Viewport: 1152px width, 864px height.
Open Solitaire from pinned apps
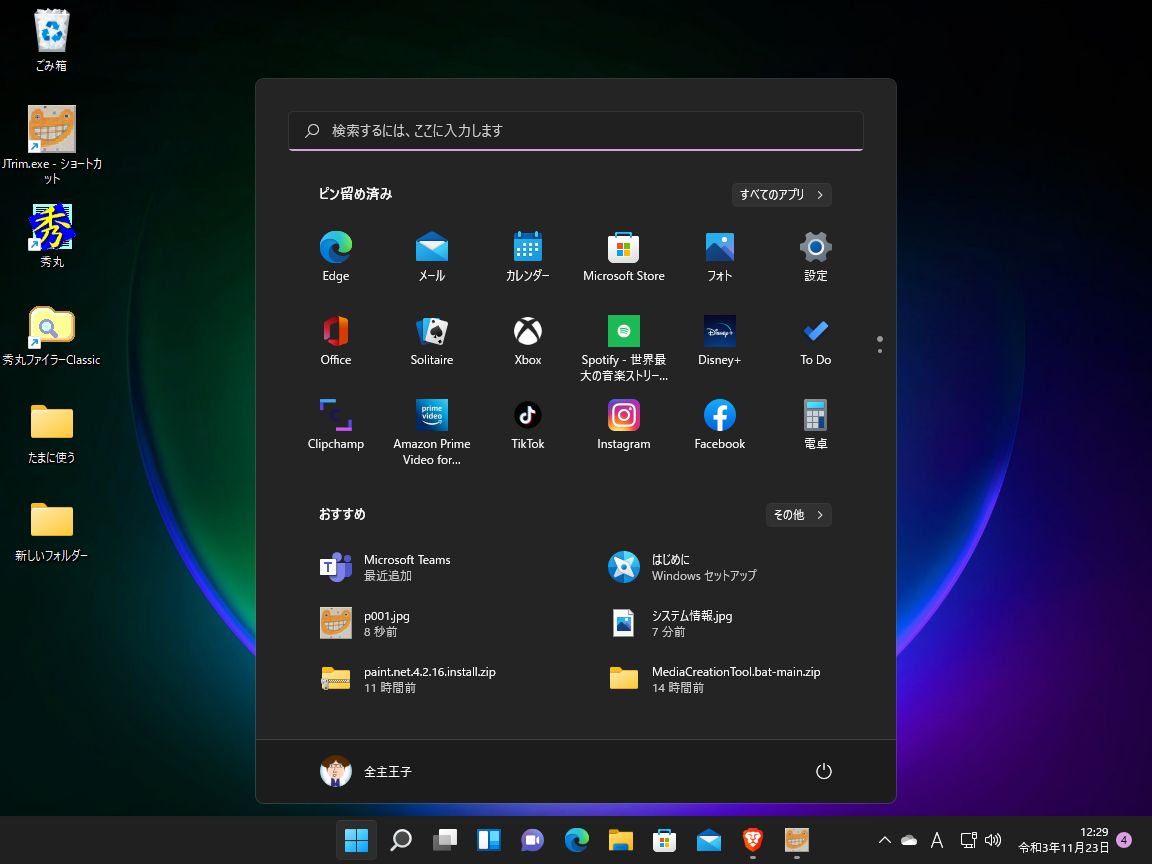point(431,340)
